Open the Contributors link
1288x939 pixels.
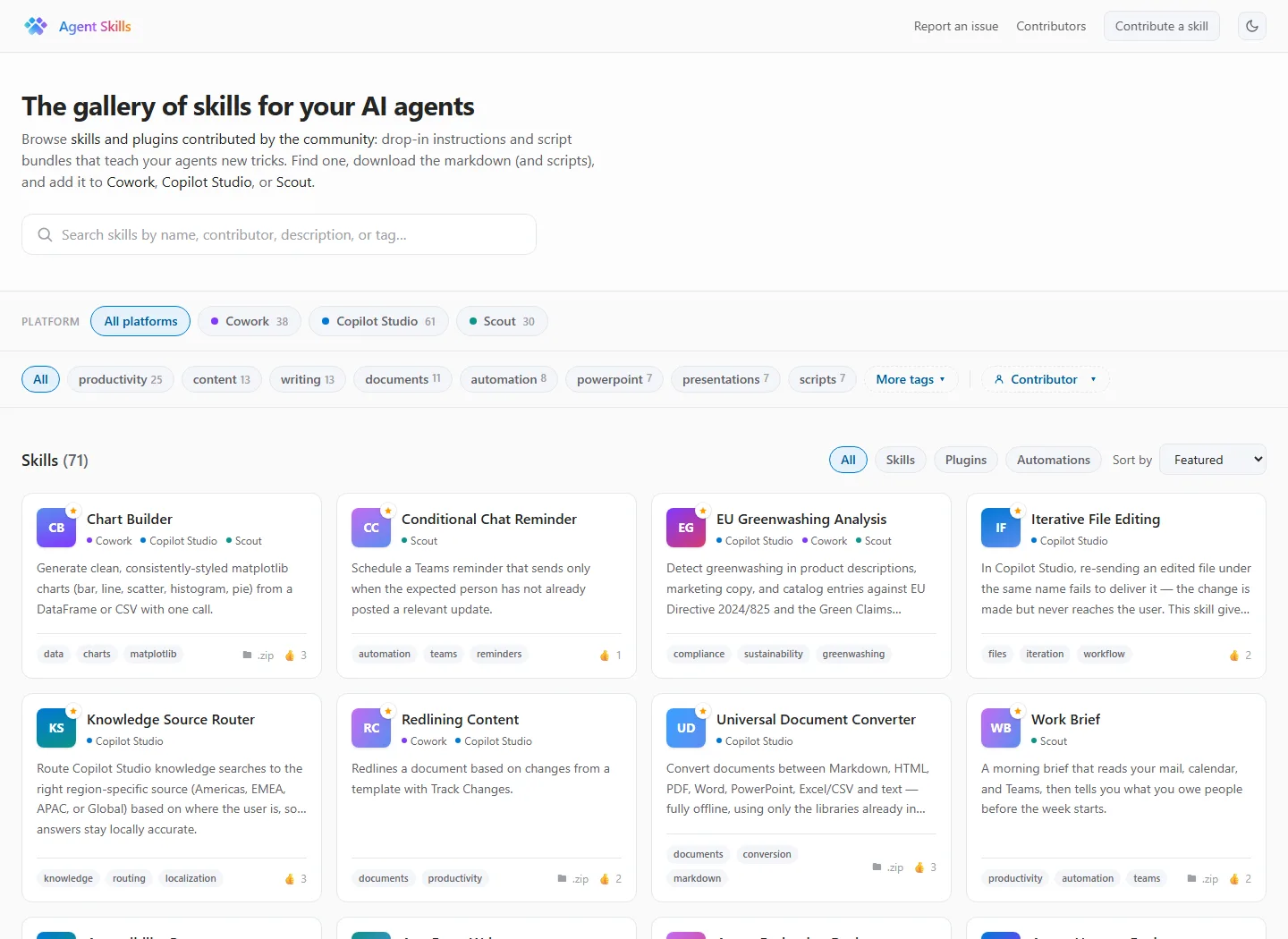click(x=1051, y=26)
